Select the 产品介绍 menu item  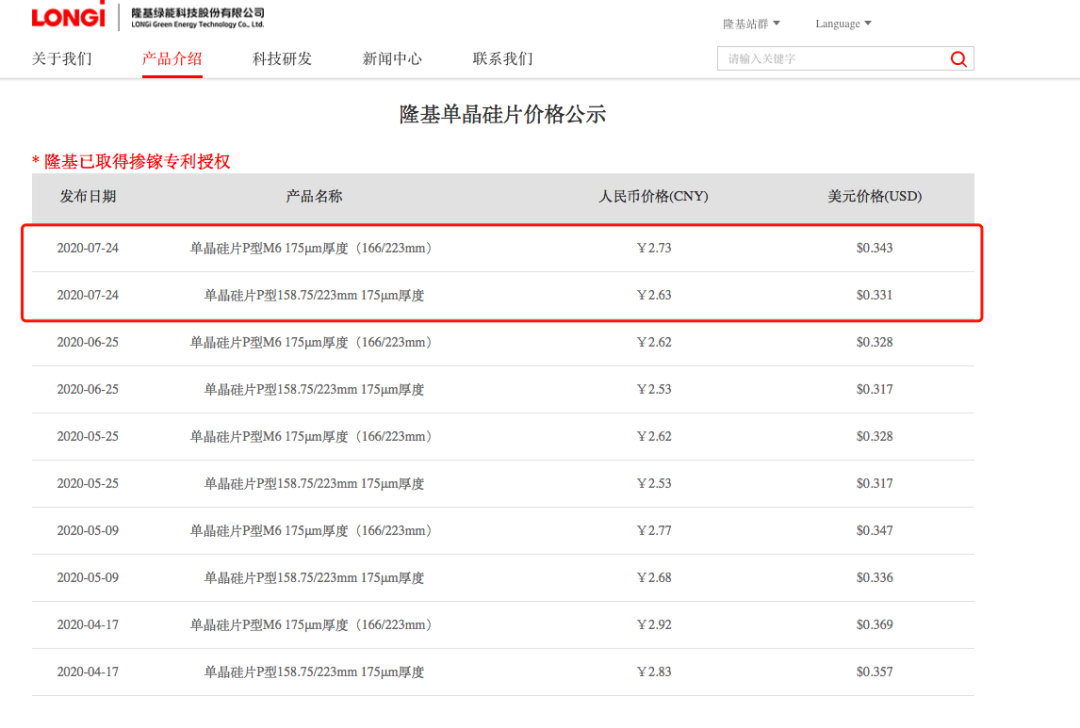tap(172, 59)
